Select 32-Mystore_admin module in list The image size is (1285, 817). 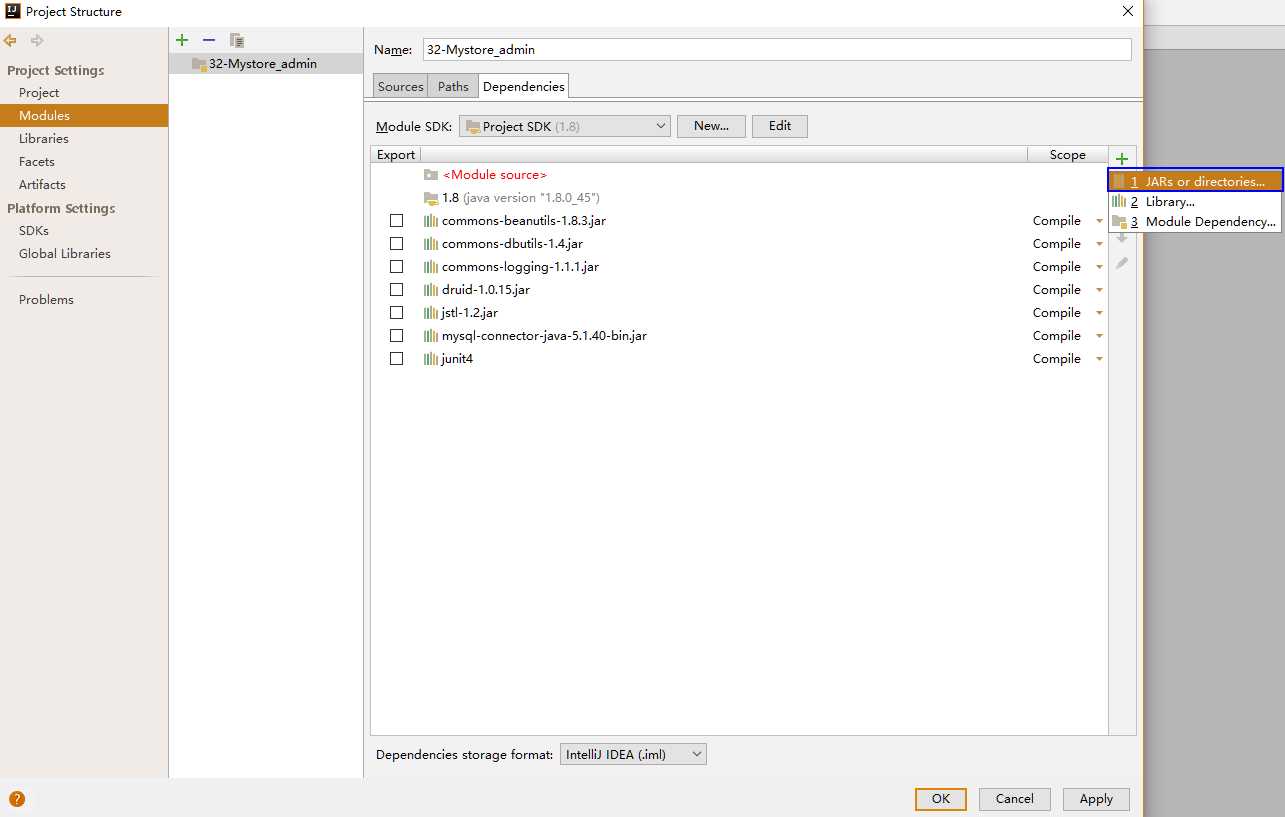tap(266, 64)
